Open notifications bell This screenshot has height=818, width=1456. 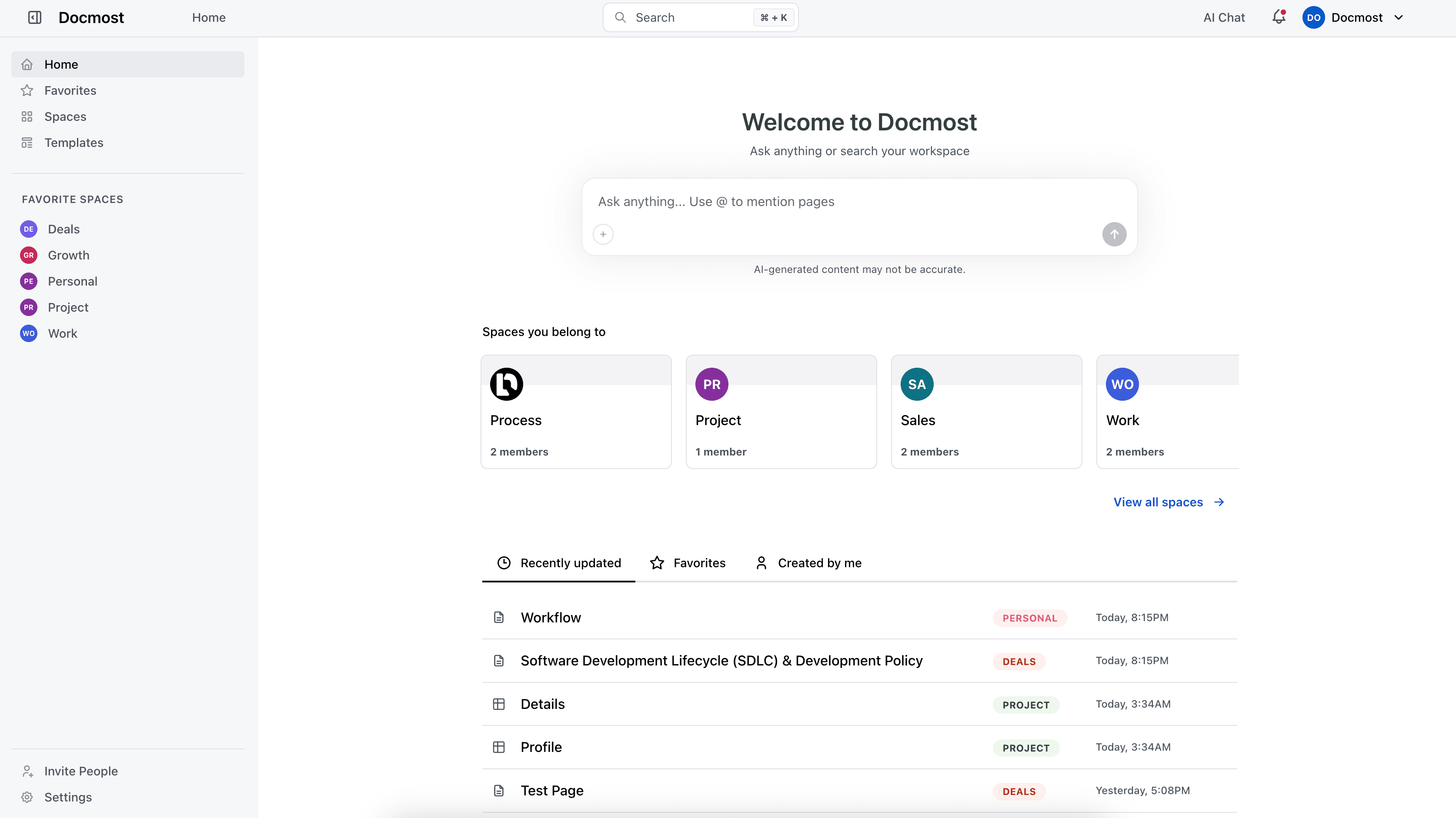click(x=1279, y=17)
